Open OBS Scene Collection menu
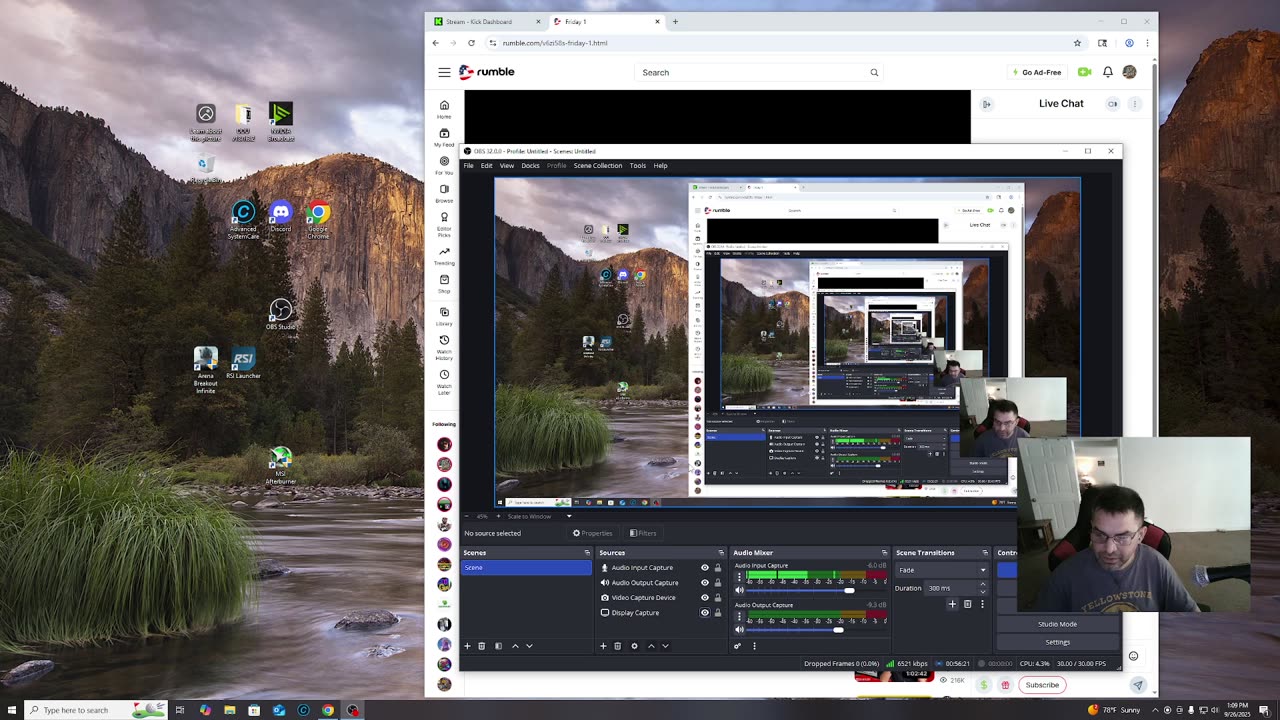The width and height of the screenshot is (1280, 720). [597, 166]
